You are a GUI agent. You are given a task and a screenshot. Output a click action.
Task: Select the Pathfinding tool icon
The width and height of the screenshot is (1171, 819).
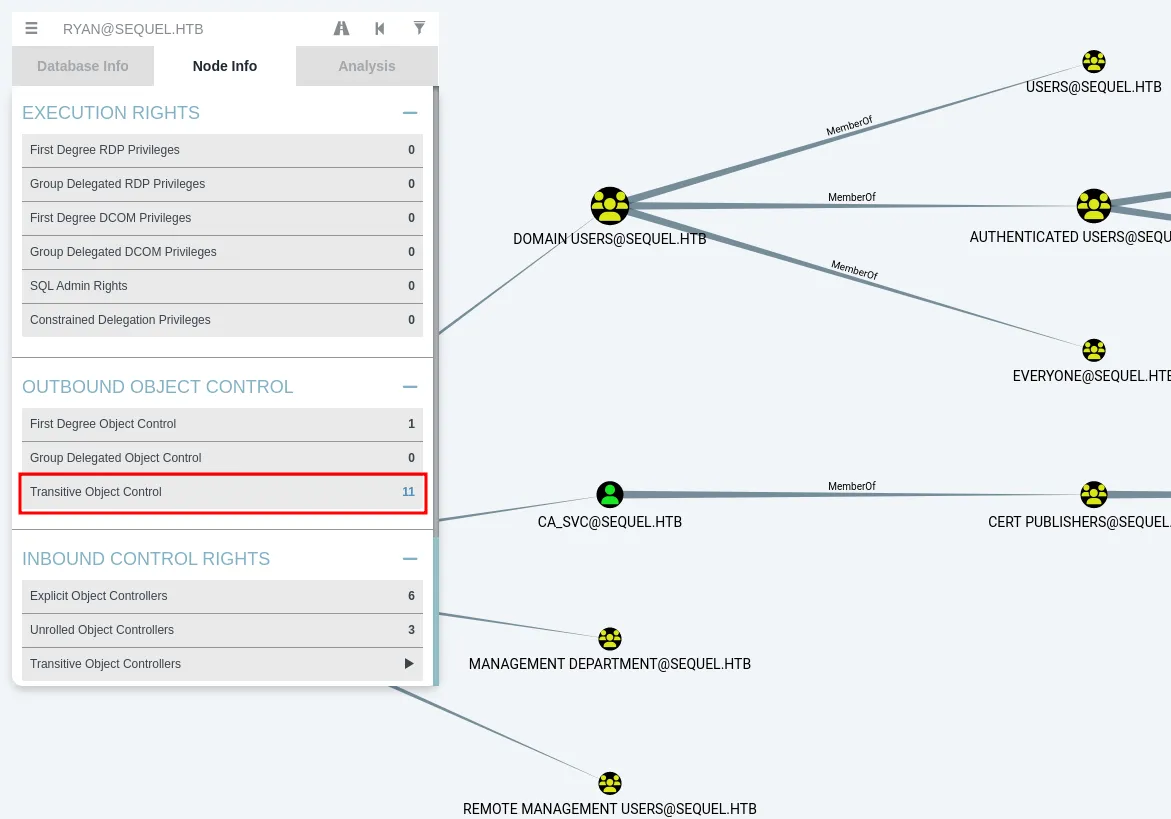pyautogui.click(x=341, y=28)
